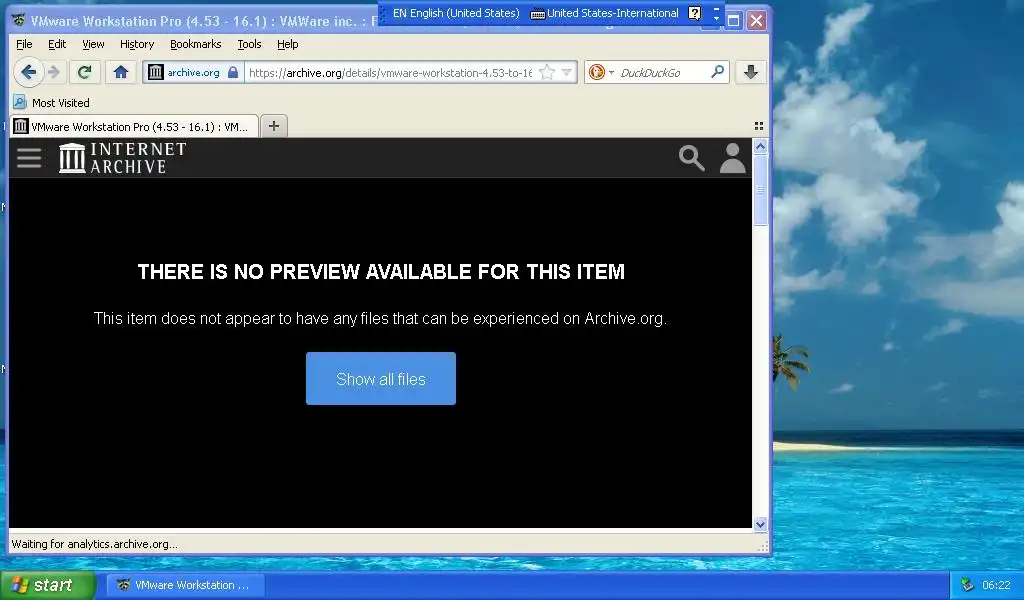Viewport: 1024px width, 600px height.
Task: Open the user account icon
Action: point(733,157)
